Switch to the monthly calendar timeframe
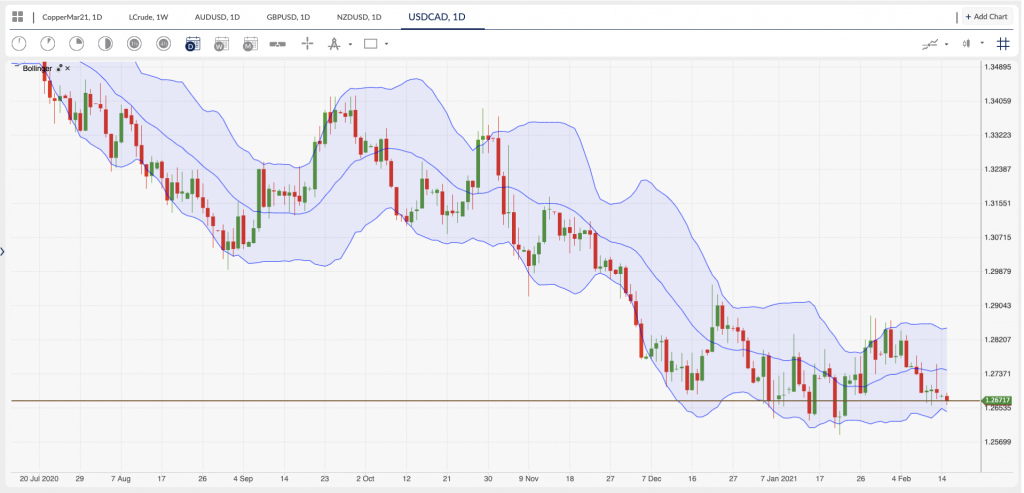1024x493 pixels. (x=251, y=44)
